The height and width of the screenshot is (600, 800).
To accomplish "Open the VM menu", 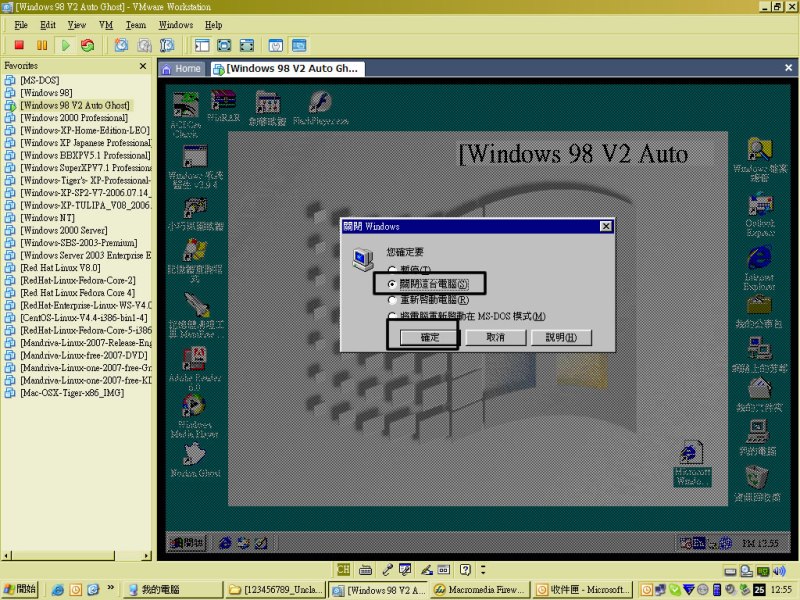I will (106, 25).
